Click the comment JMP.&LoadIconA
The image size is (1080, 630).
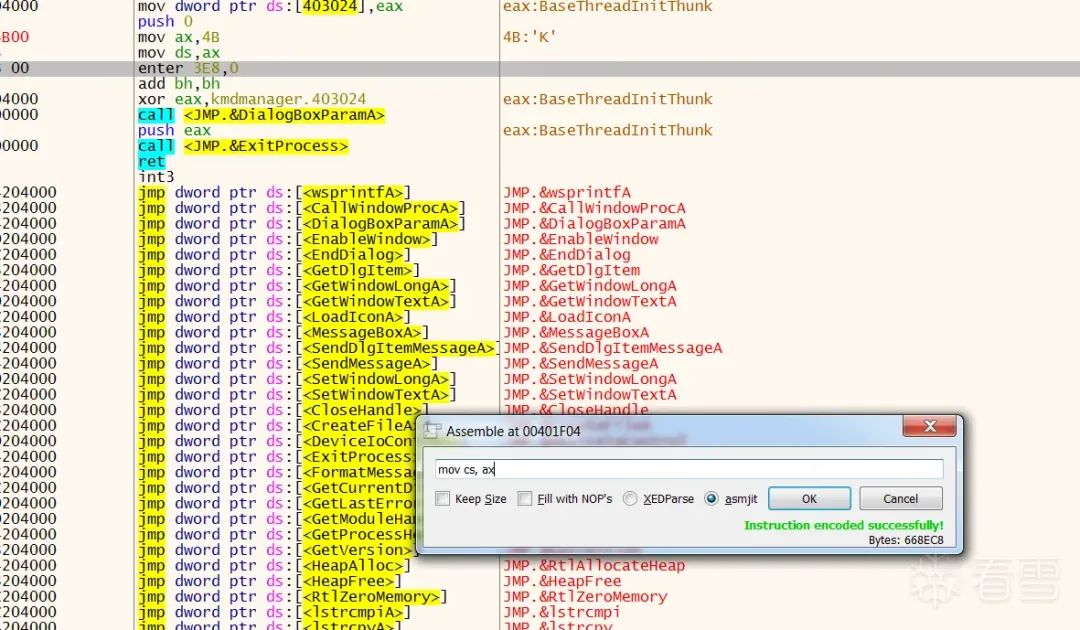point(567,317)
